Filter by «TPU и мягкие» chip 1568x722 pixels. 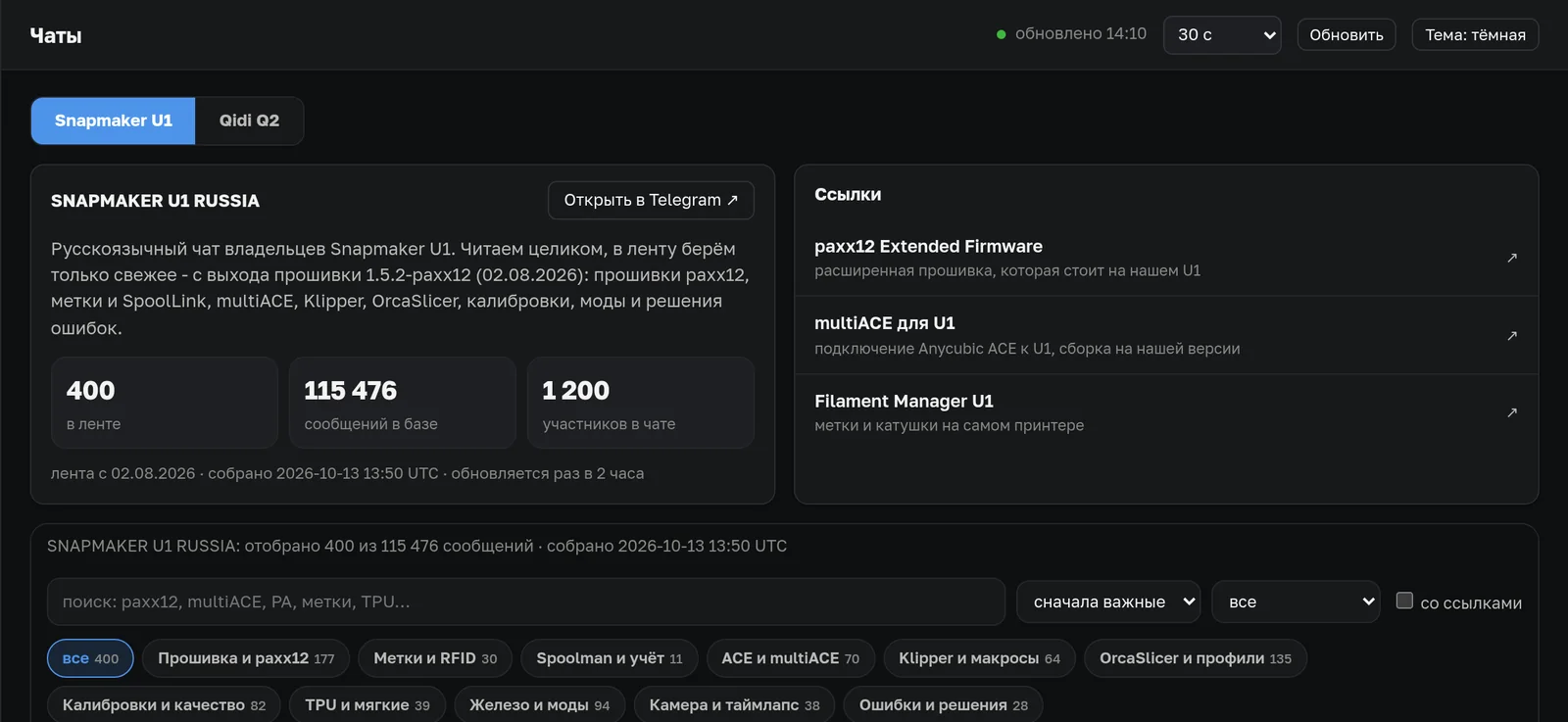click(x=367, y=705)
